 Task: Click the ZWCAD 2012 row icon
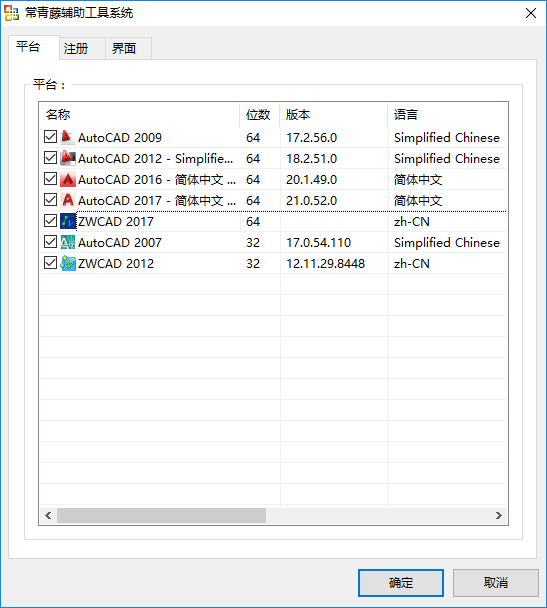tap(68, 263)
